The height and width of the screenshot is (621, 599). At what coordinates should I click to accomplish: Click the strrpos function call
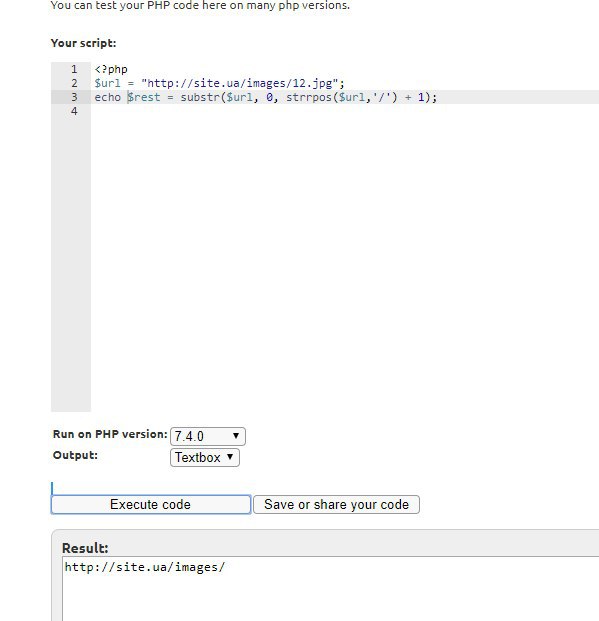tap(309, 97)
